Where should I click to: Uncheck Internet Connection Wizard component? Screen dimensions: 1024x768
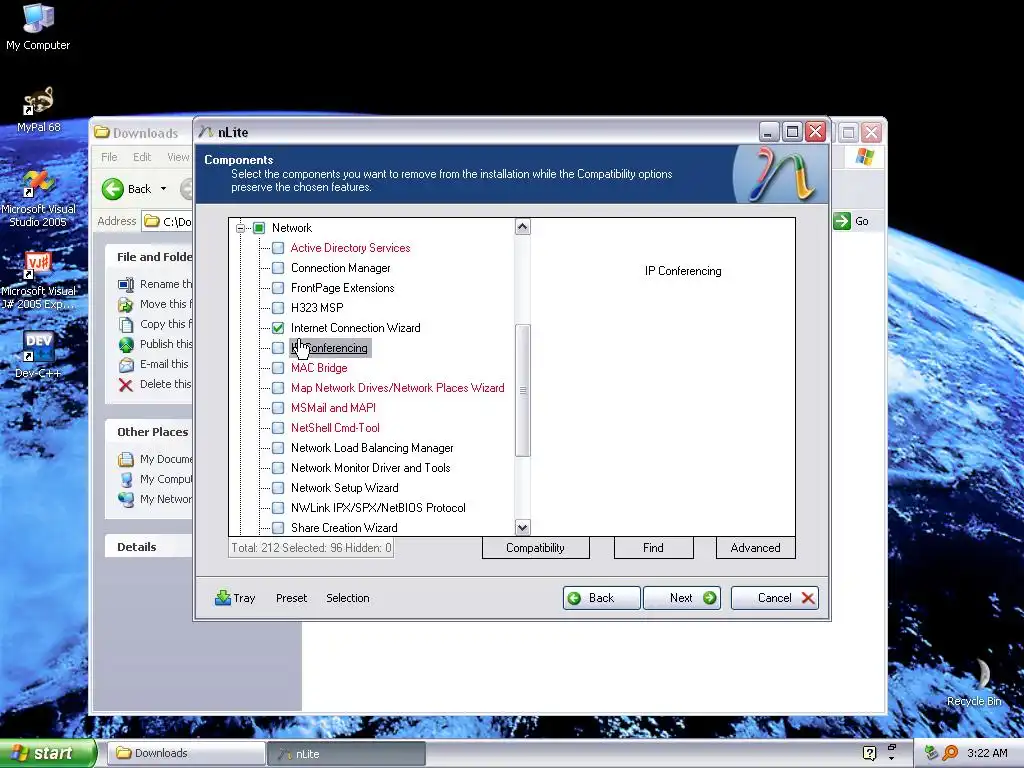pos(278,328)
